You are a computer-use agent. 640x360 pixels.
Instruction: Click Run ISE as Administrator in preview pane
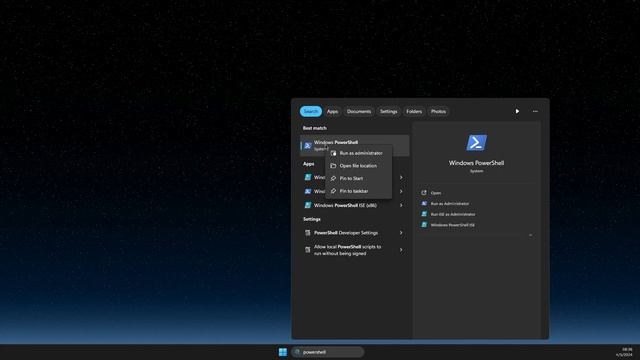pyautogui.click(x=453, y=214)
